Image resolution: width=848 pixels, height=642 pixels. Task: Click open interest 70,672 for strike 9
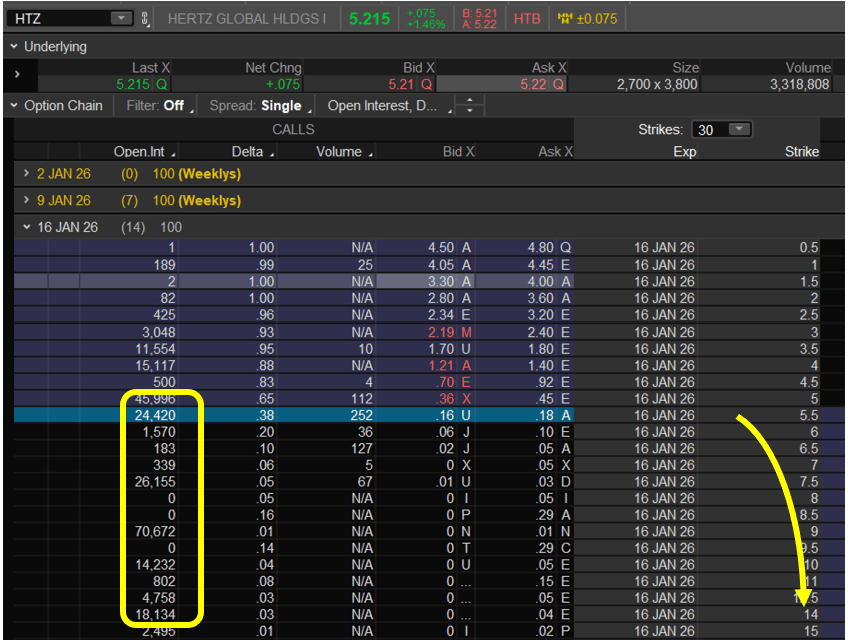(x=155, y=532)
